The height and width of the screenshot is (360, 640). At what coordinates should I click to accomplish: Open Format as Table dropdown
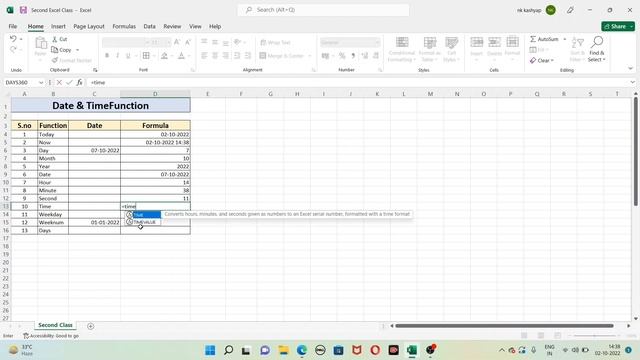point(430,49)
